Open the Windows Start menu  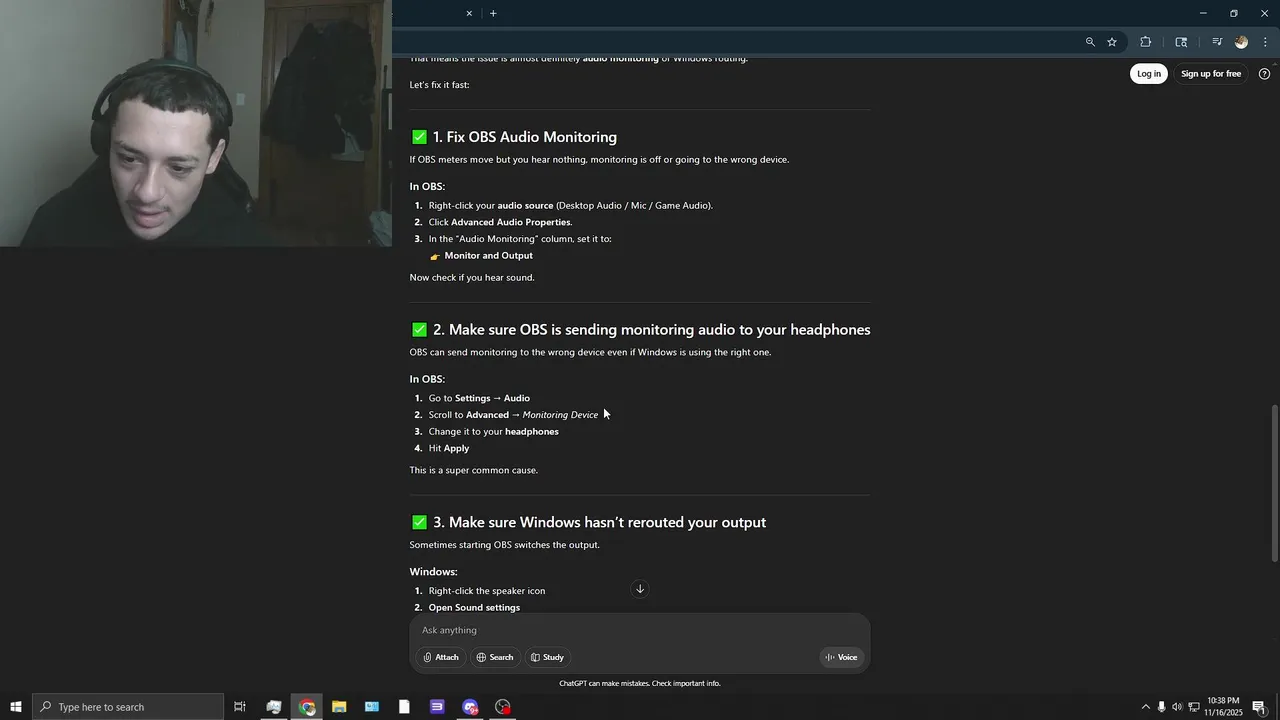[x=16, y=707]
